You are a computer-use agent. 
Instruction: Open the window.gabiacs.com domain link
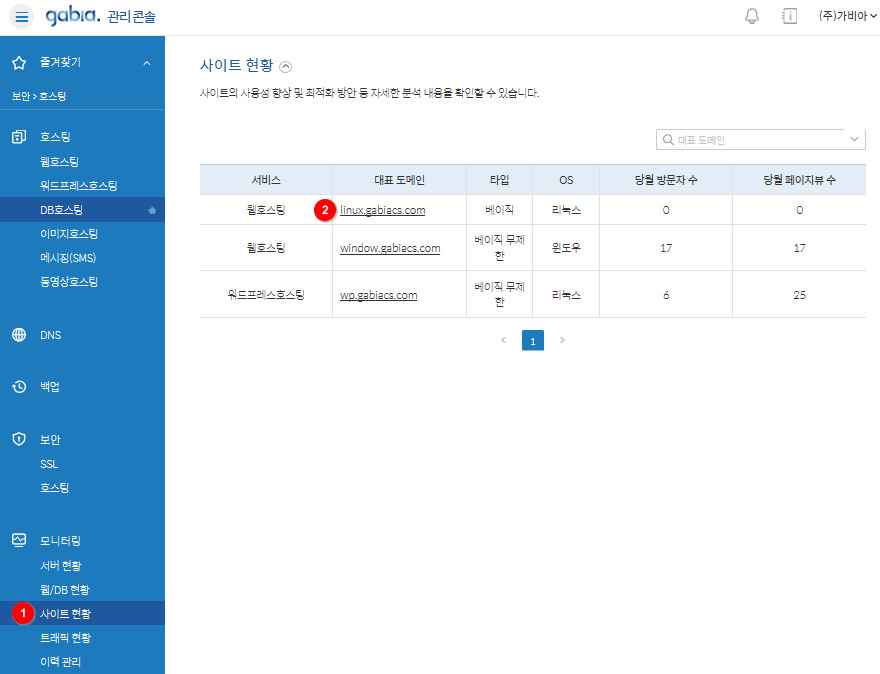coord(390,248)
